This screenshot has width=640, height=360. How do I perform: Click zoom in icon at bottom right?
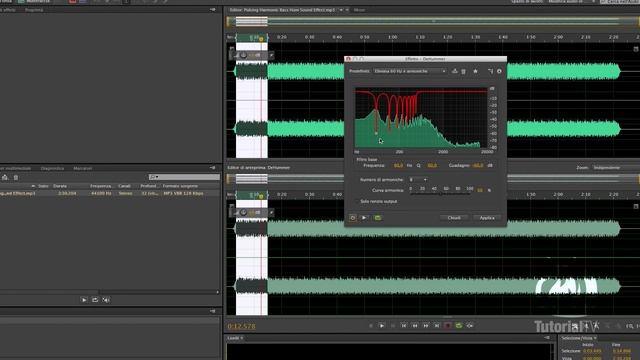point(630,326)
